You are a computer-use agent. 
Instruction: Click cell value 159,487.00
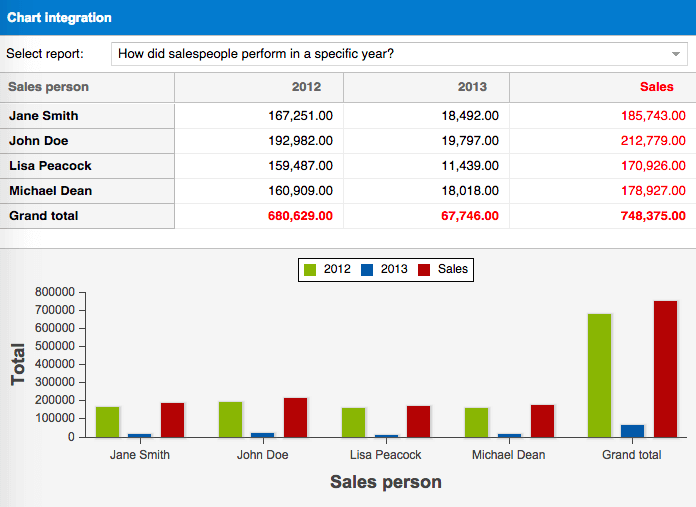coord(301,166)
